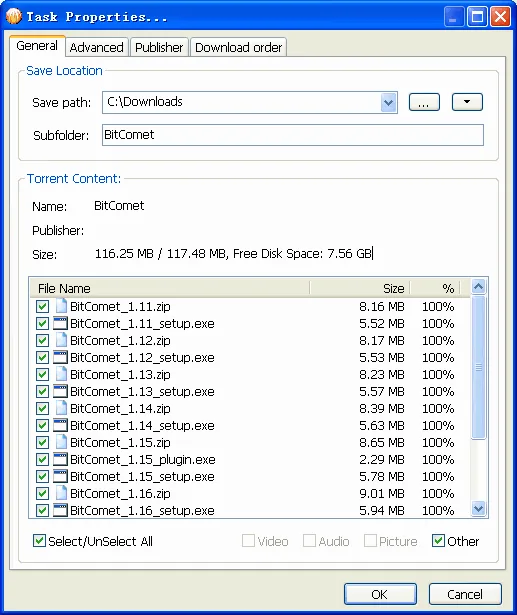This screenshot has width=517, height=615.
Task: Click the BitComet logo in title bar
Action: coord(14,16)
